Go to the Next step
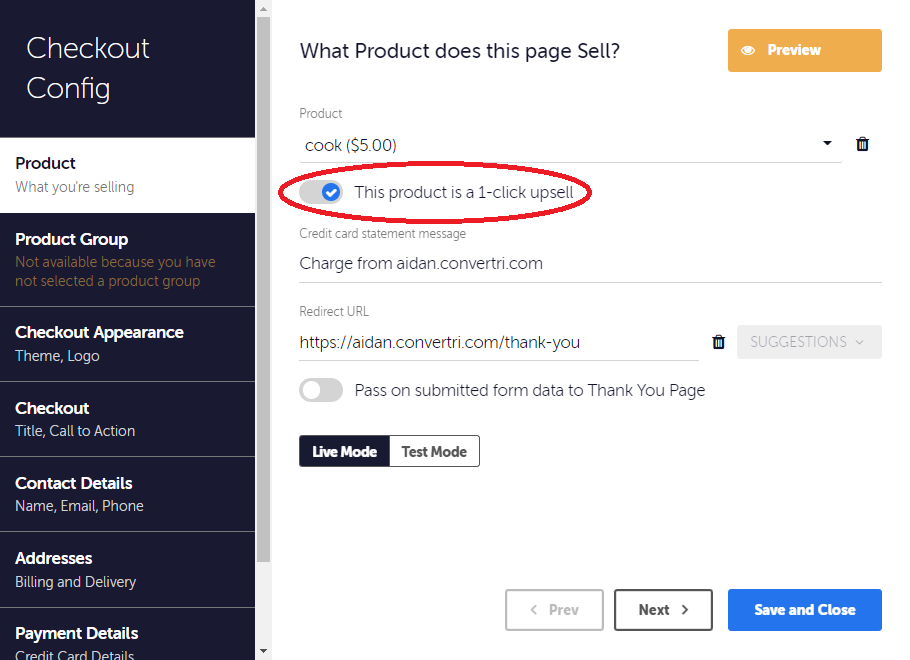910x660 pixels. pos(663,610)
